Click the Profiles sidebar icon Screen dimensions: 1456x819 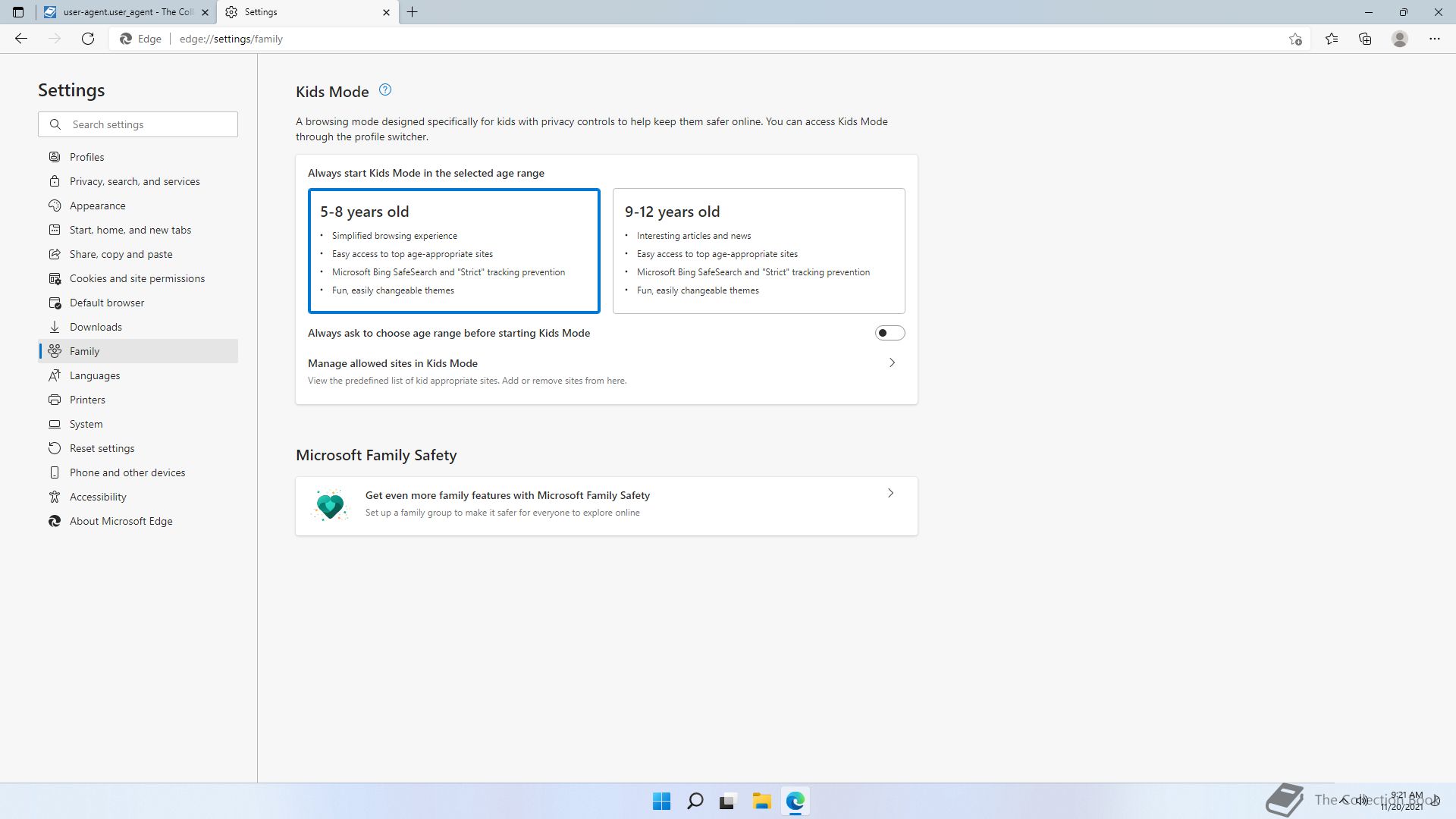coord(55,157)
